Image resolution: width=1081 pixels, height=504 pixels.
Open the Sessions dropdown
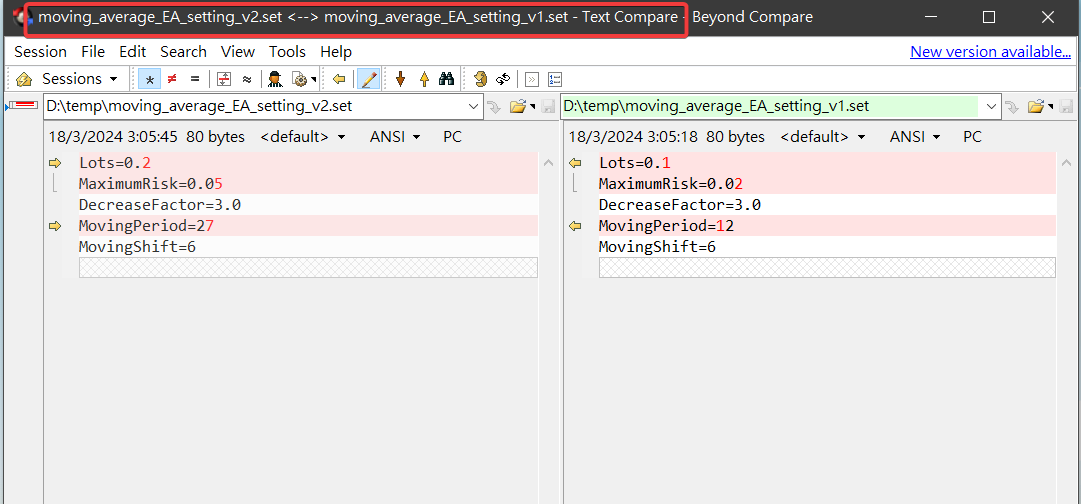point(79,79)
